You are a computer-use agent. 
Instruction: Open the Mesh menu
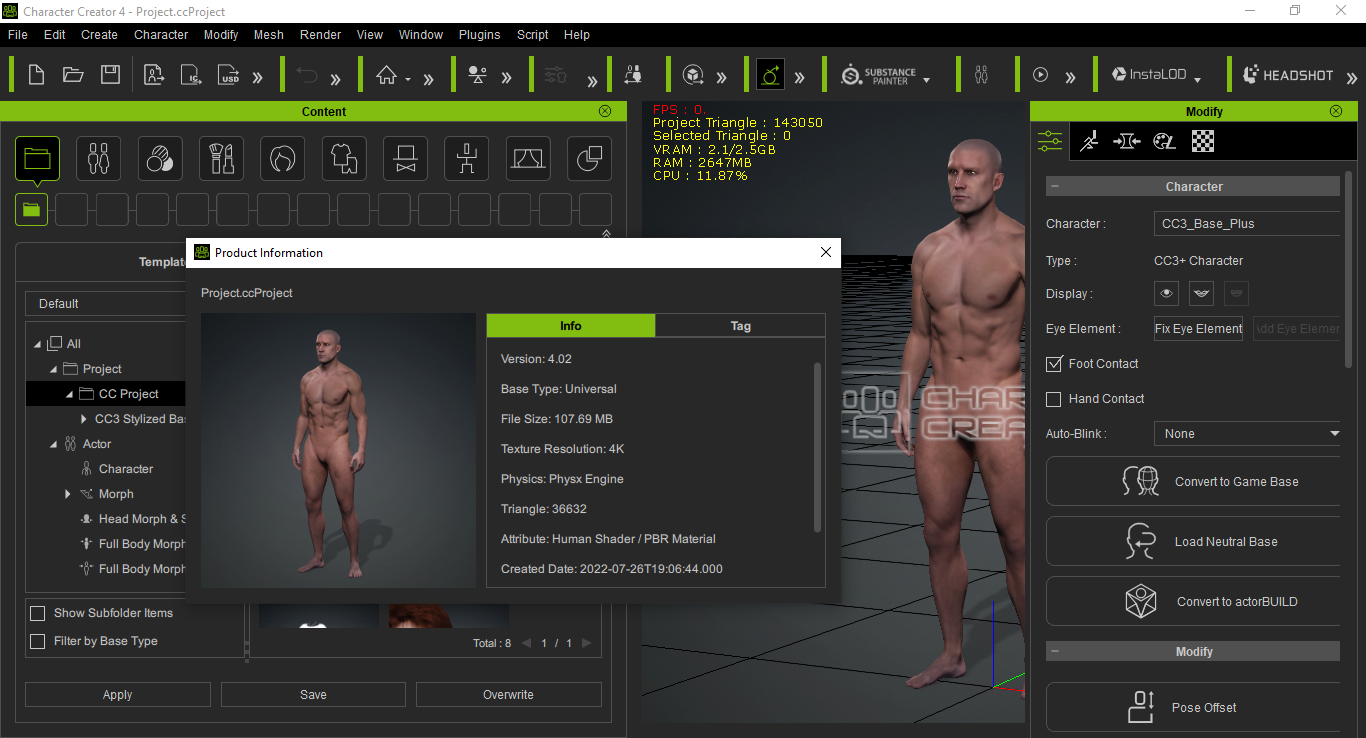(x=268, y=34)
